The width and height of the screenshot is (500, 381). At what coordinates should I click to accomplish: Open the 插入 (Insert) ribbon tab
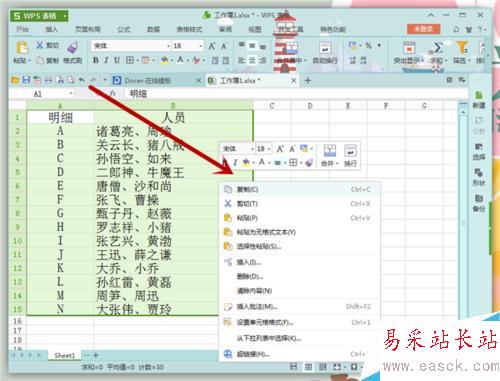(x=51, y=29)
